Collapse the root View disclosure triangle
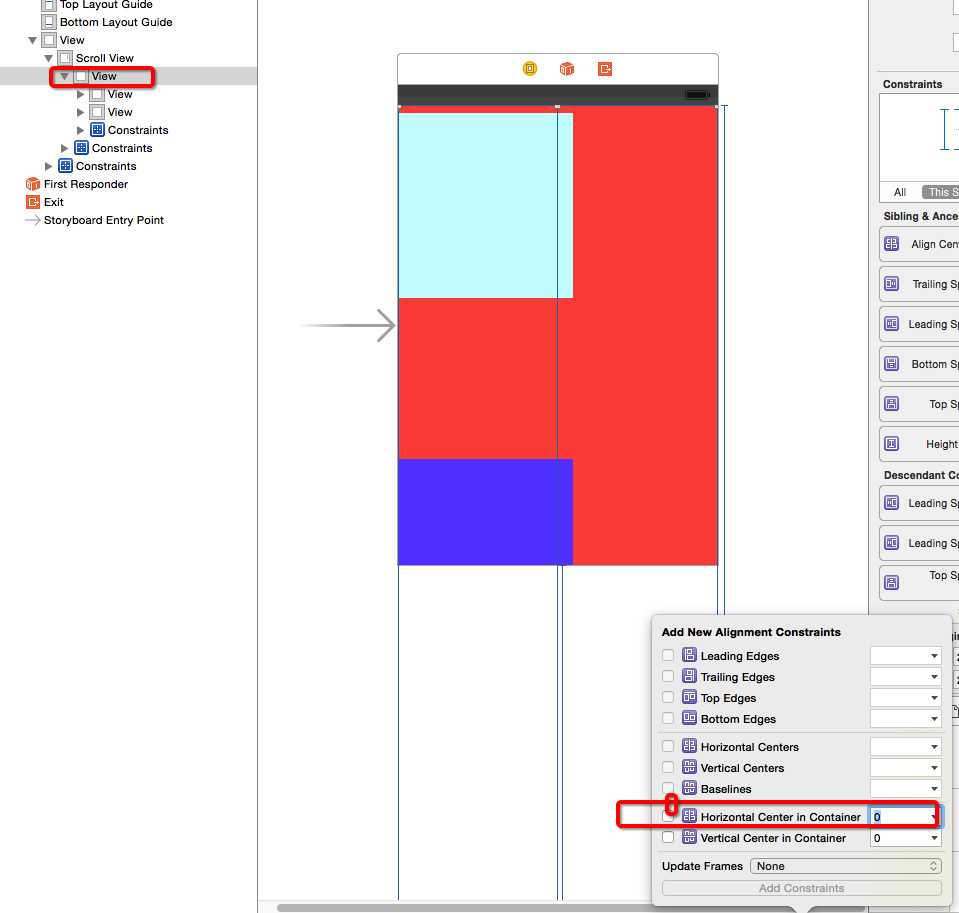The height and width of the screenshot is (913, 959). pyautogui.click(x=32, y=40)
